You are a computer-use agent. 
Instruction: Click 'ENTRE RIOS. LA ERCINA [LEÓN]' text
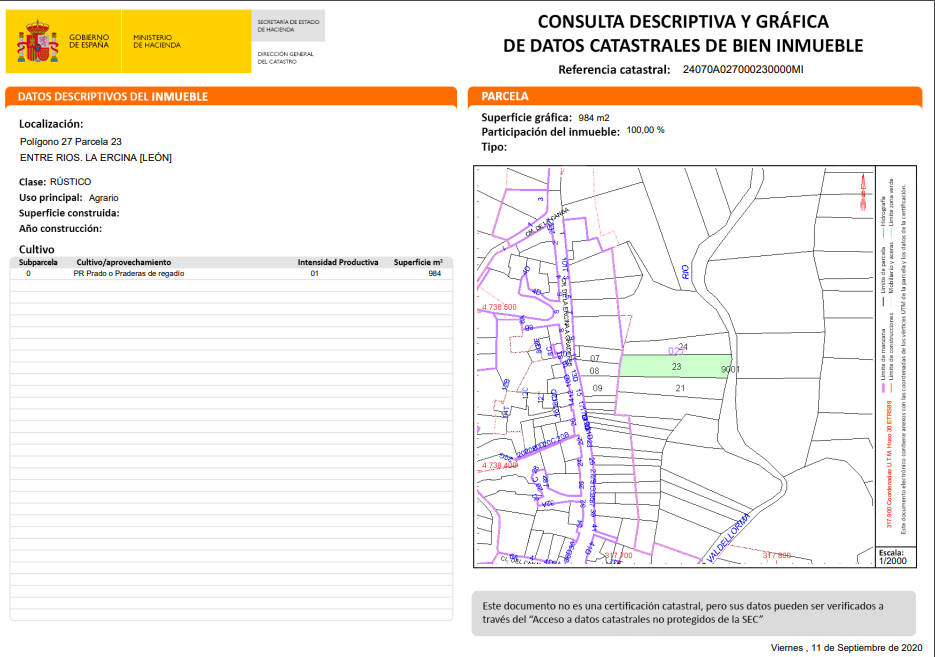[x=96, y=157]
